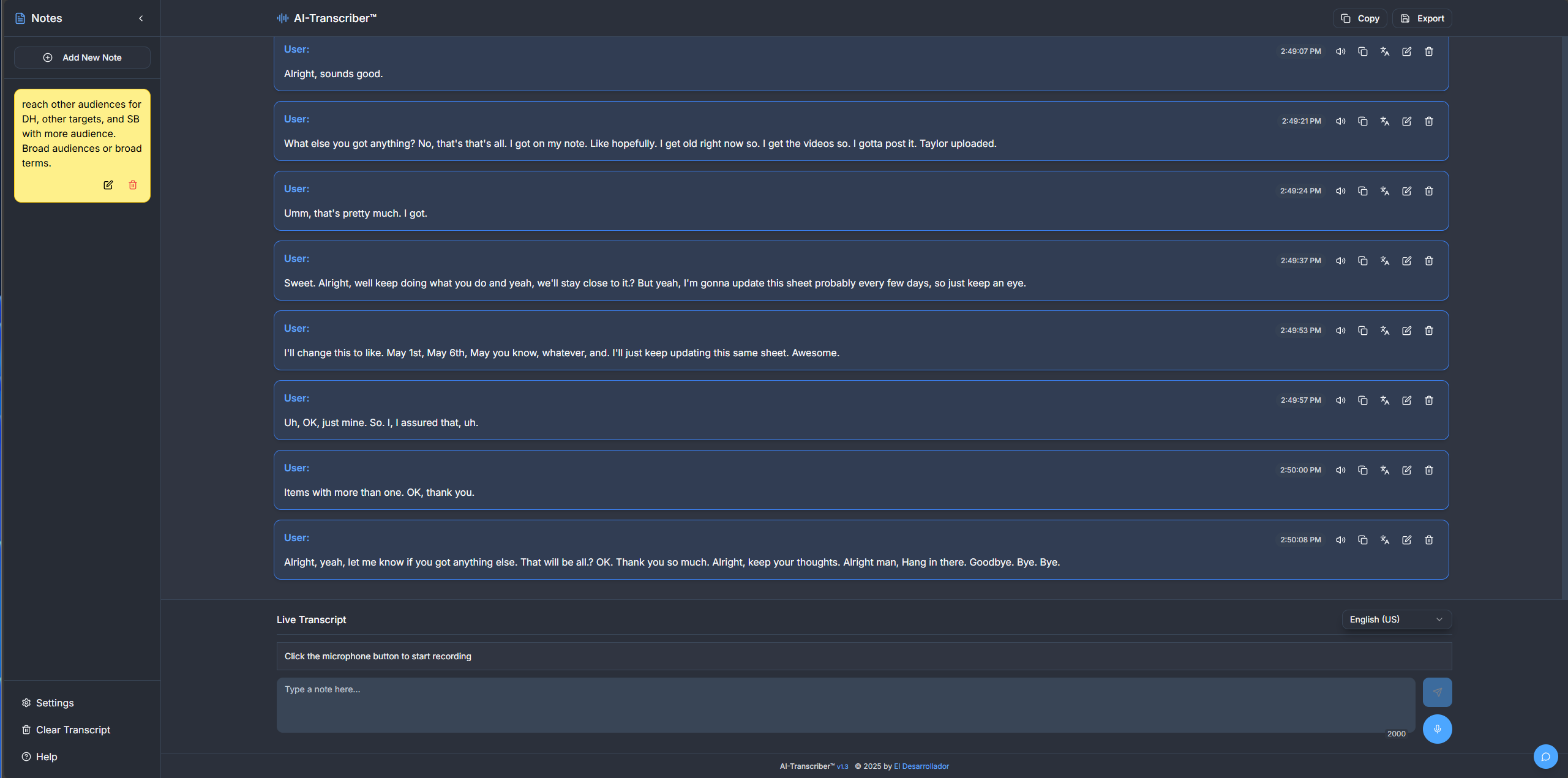Click the Type a note here field
The width and height of the screenshot is (1568, 778).
pyautogui.click(x=845, y=704)
